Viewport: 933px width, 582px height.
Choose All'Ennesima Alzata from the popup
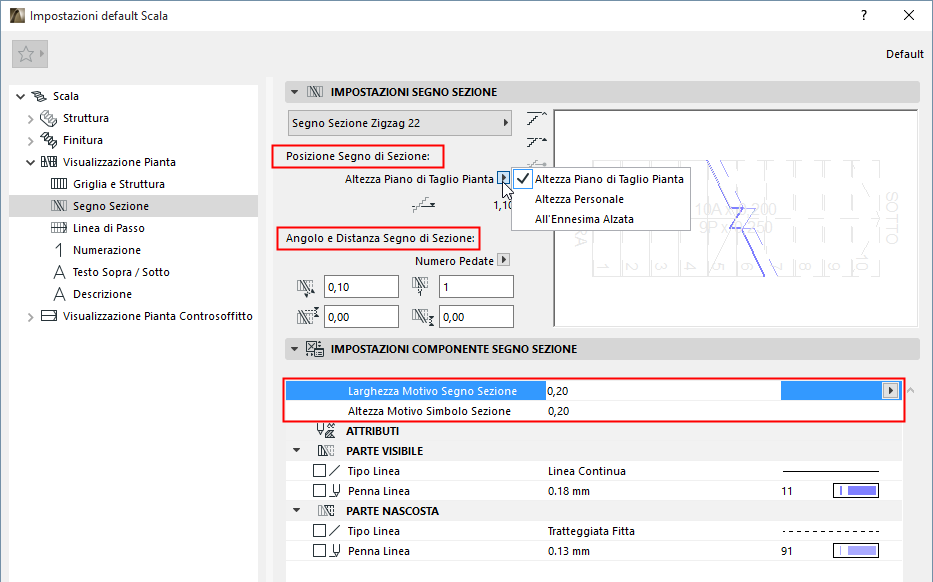click(x=584, y=219)
